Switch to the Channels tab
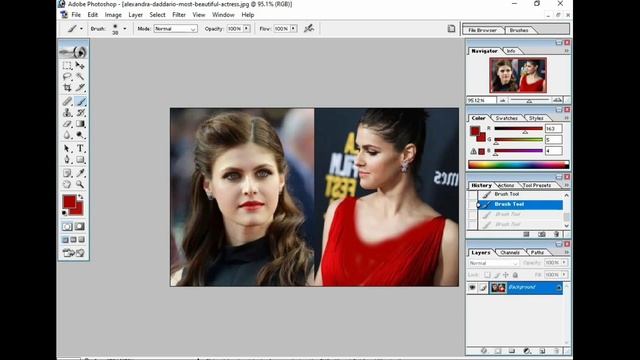 point(510,253)
